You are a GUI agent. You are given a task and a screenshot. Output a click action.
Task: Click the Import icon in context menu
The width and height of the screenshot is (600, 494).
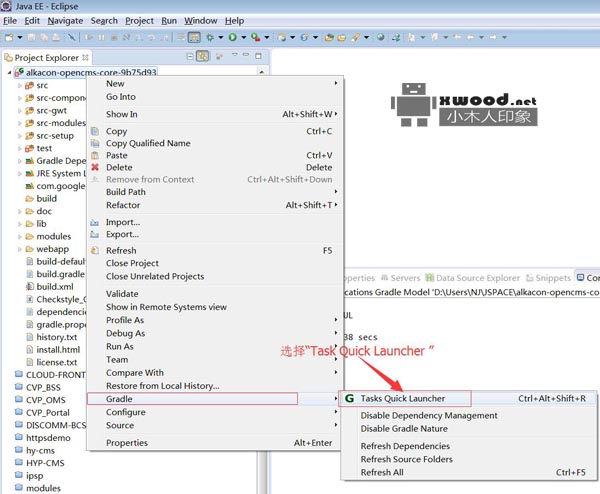95,222
